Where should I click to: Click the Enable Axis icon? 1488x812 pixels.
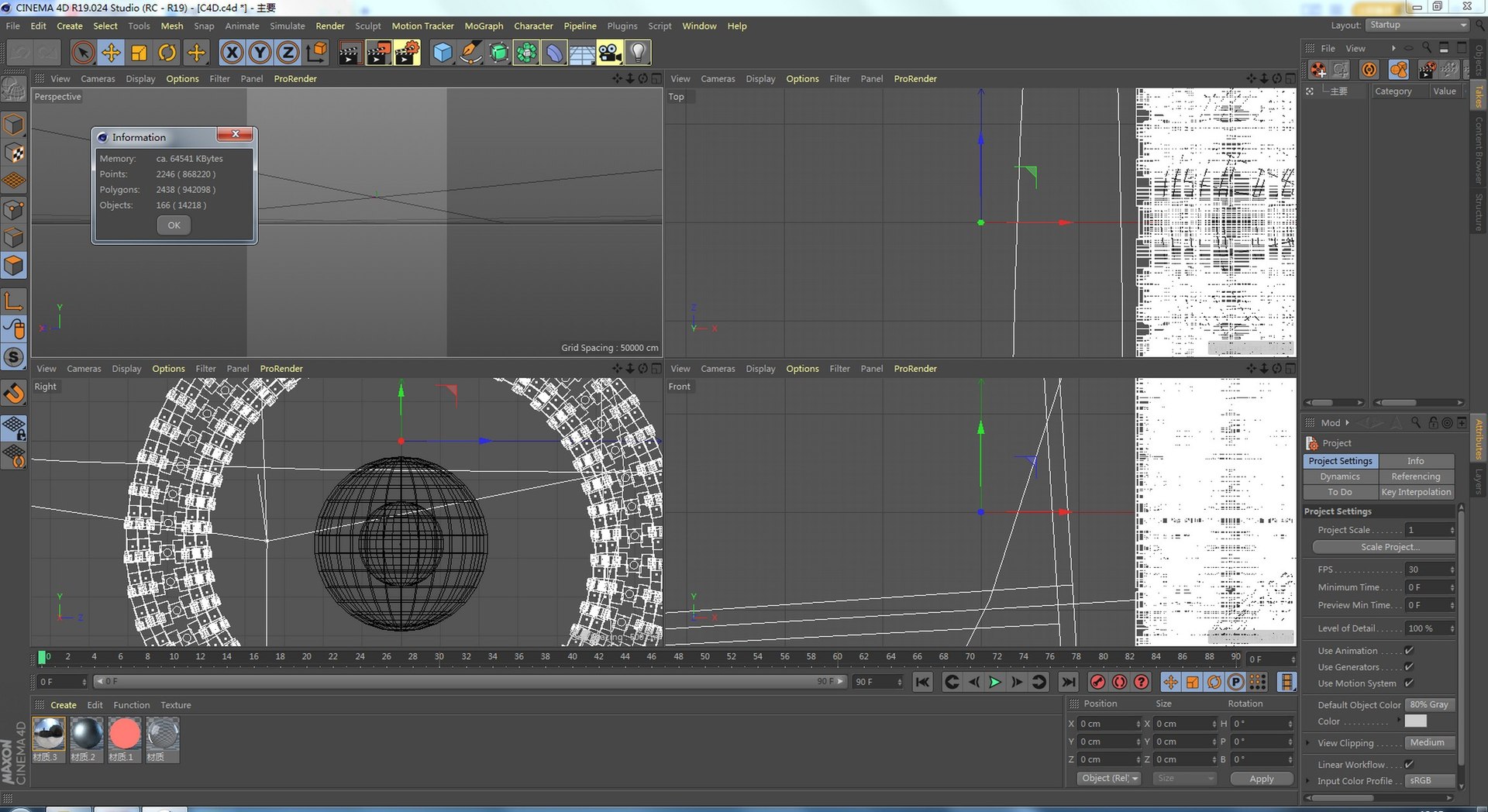pyautogui.click(x=14, y=301)
